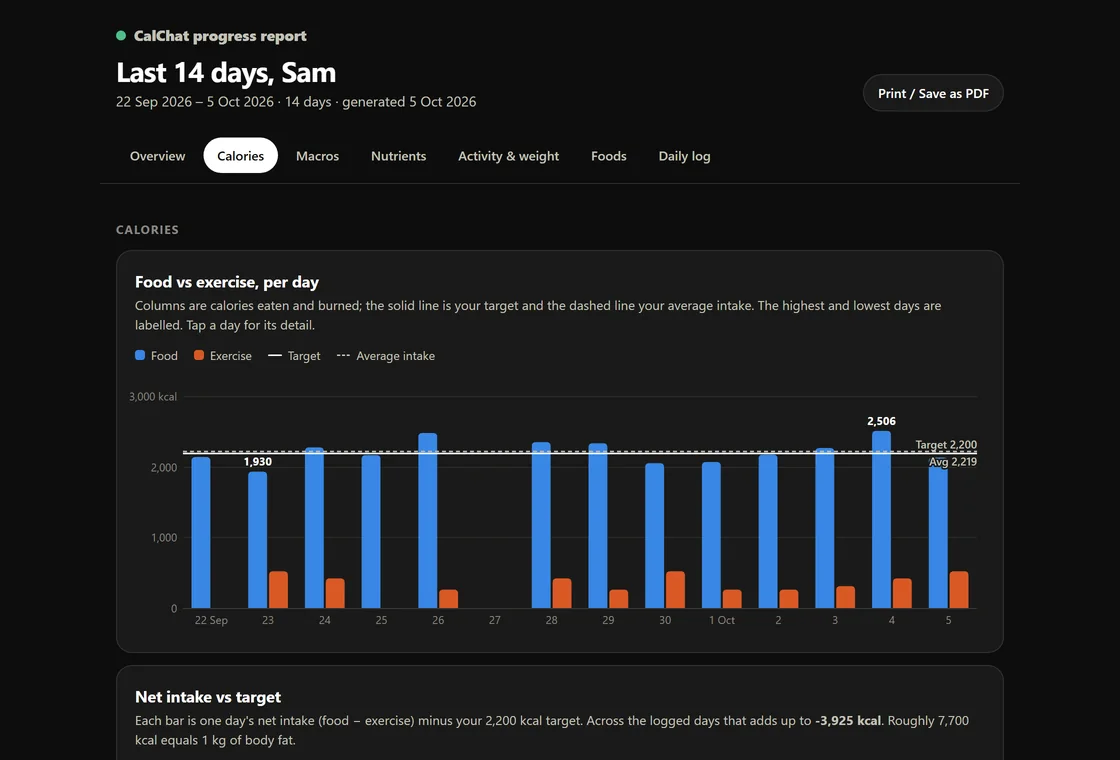Click the dashed Average intake legend marker

point(343,355)
